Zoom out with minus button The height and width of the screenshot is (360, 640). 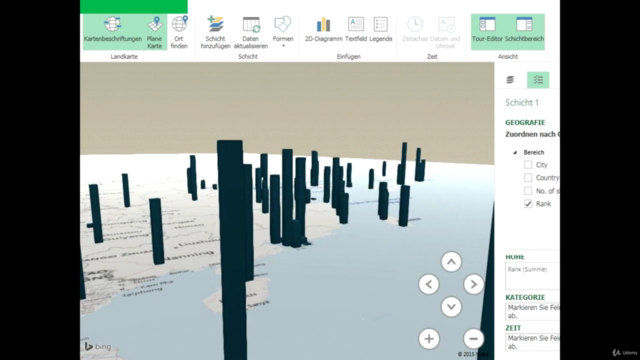(x=473, y=338)
